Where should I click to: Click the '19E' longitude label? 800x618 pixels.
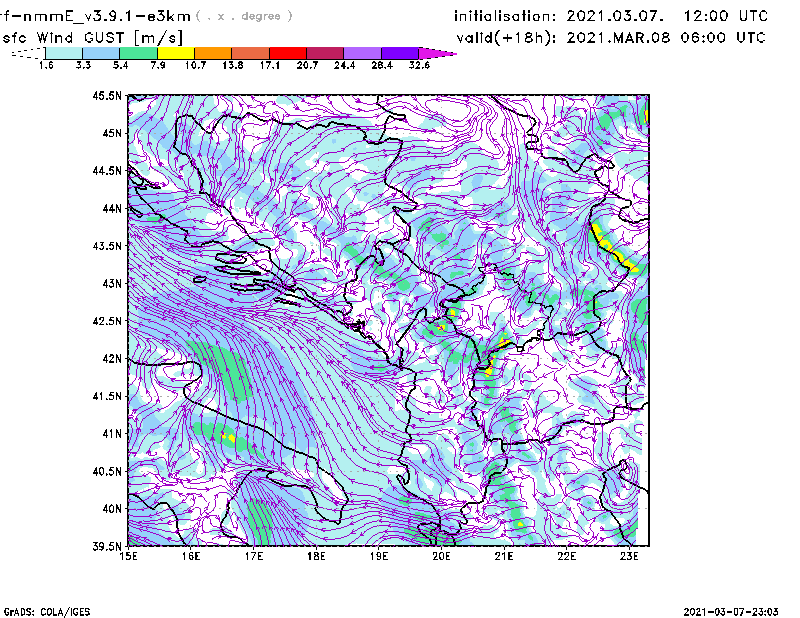tap(379, 556)
